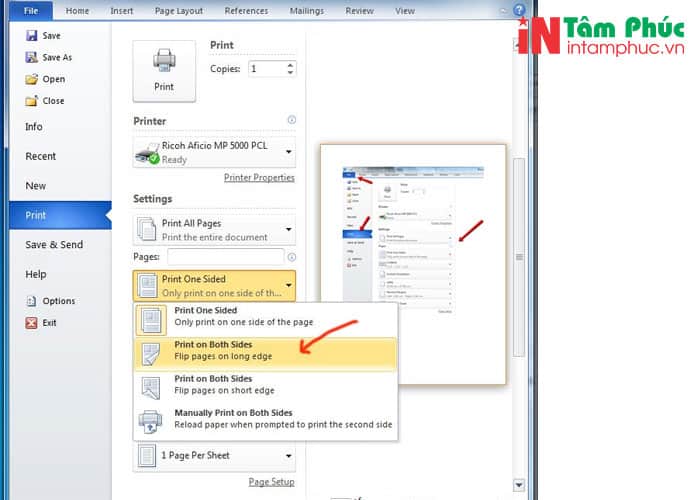This screenshot has width=700, height=500.
Task: Click the Pages text input field
Action: click(225, 257)
